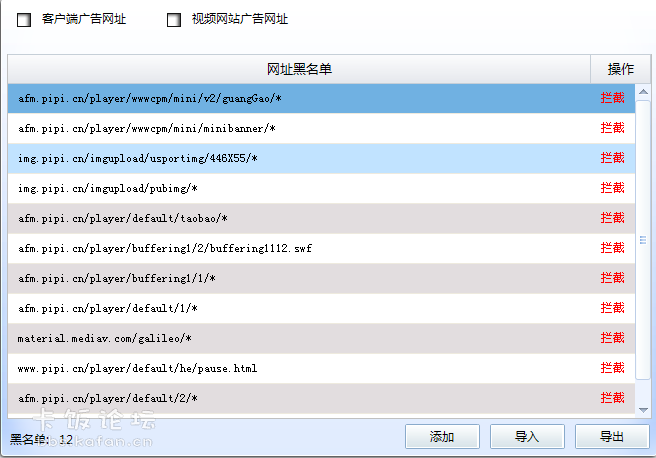
Task: Click the scrollbar down arrow
Action: click(x=643, y=410)
